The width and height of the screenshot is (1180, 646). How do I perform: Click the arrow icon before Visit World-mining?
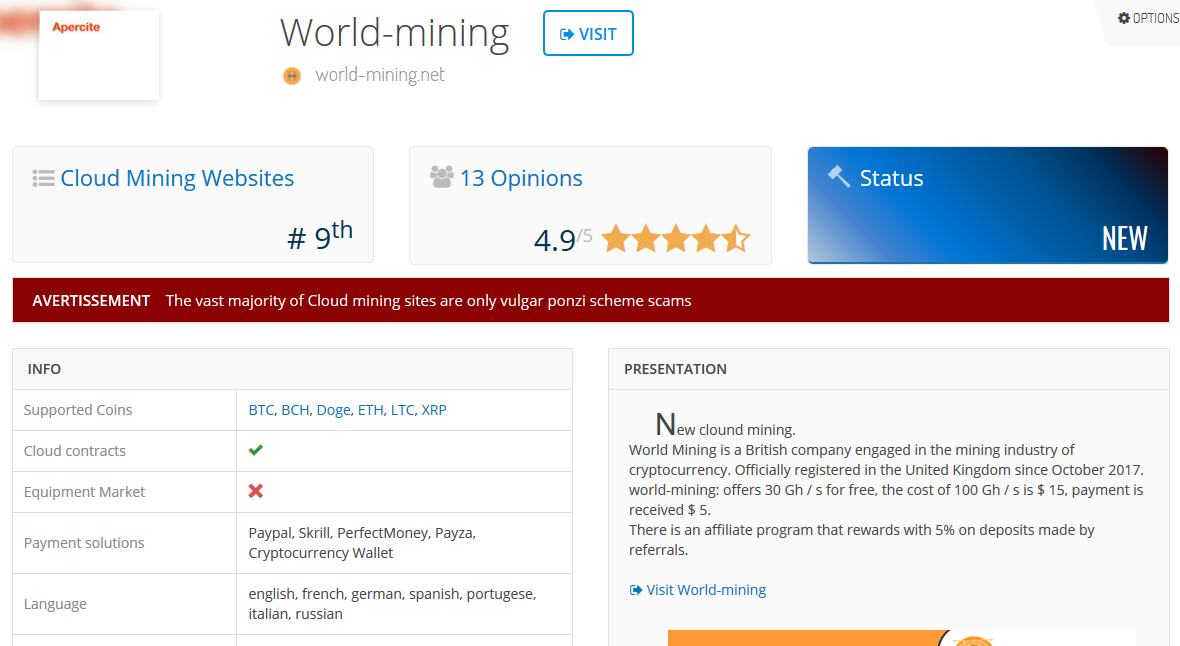click(636, 590)
